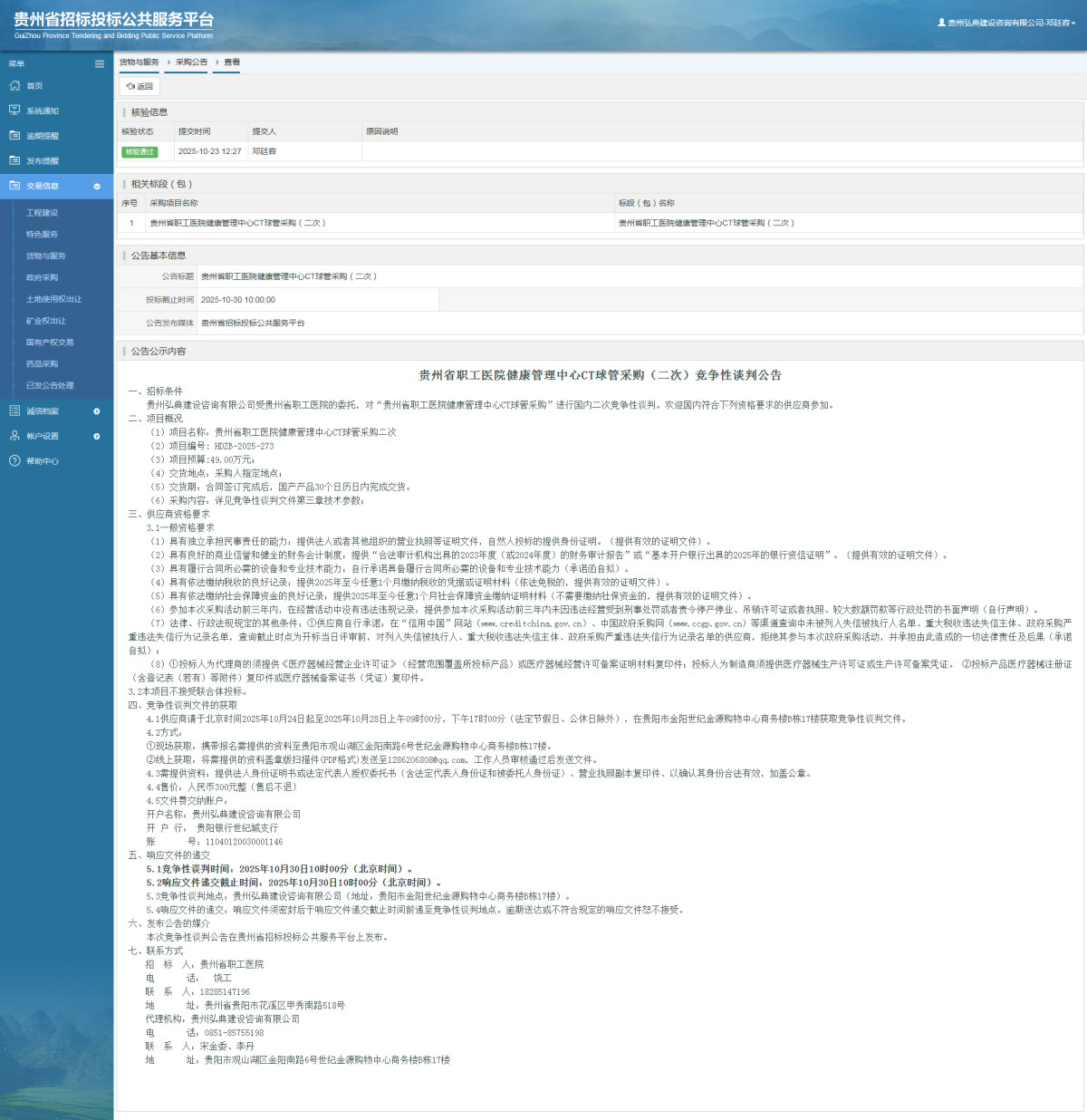Click the hamburger menu collapse icon
Image resolution: width=1087 pixels, height=1120 pixels.
coord(100,63)
